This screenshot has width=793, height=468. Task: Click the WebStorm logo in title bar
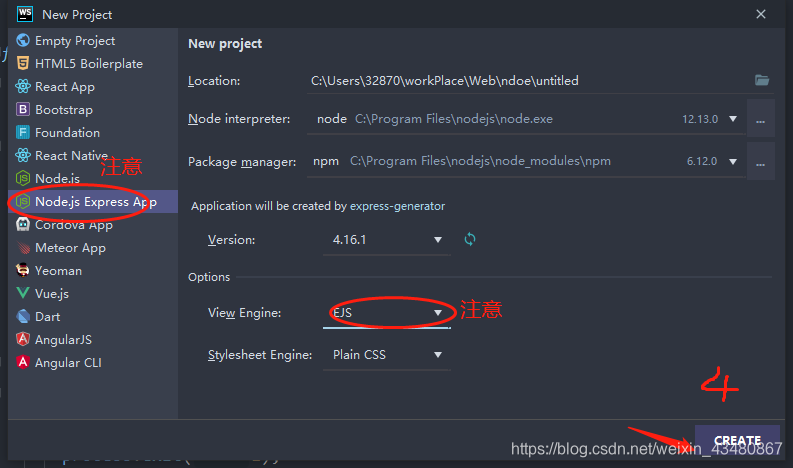coord(24,14)
